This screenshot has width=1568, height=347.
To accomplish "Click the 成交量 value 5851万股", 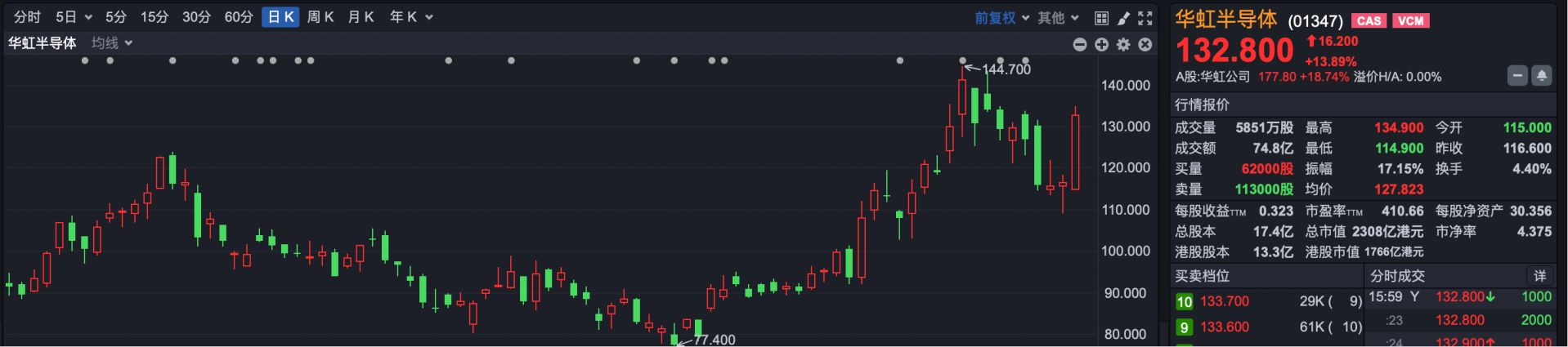I will click(1264, 127).
